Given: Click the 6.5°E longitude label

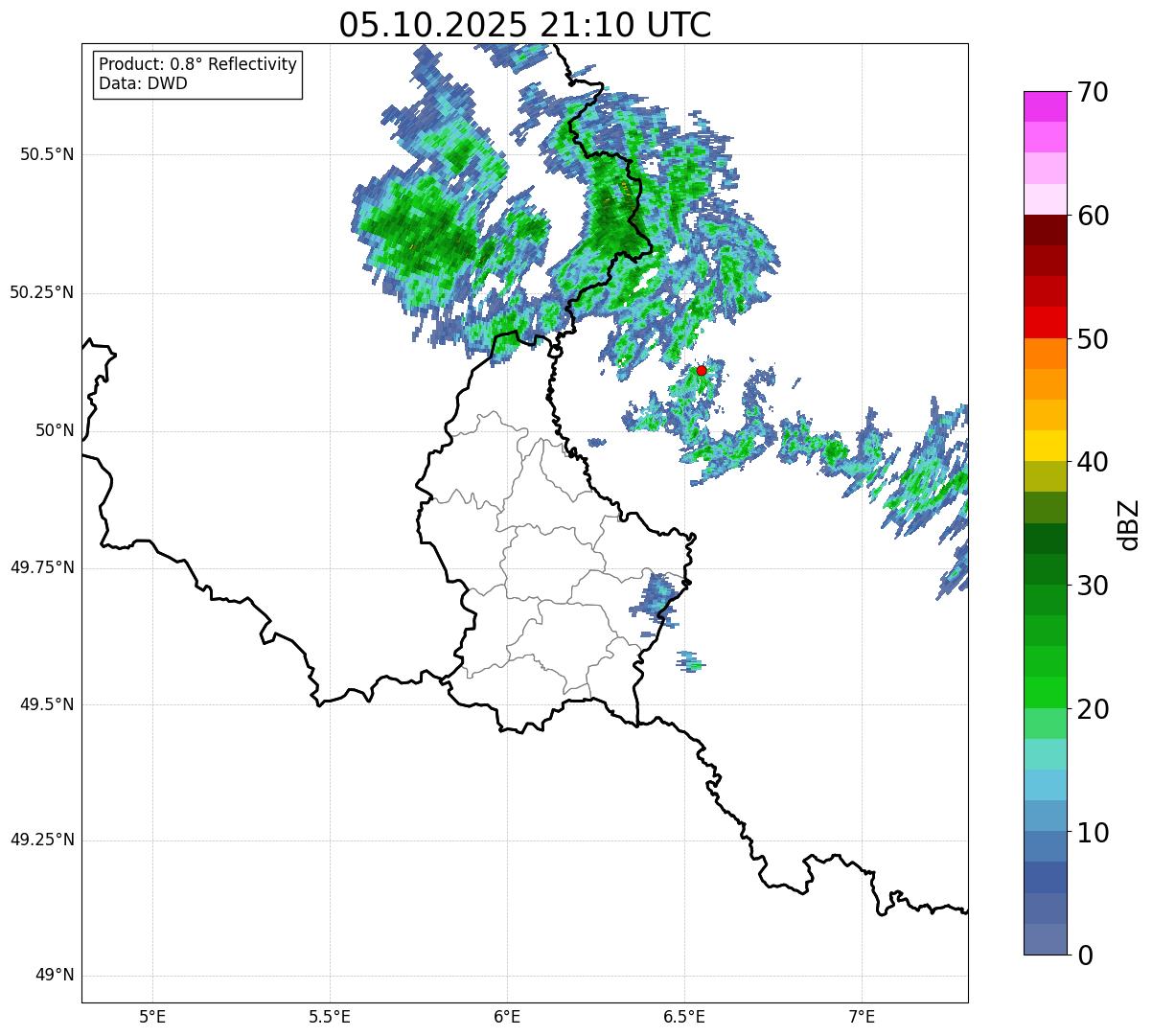Looking at the screenshot, I should tap(684, 1017).
